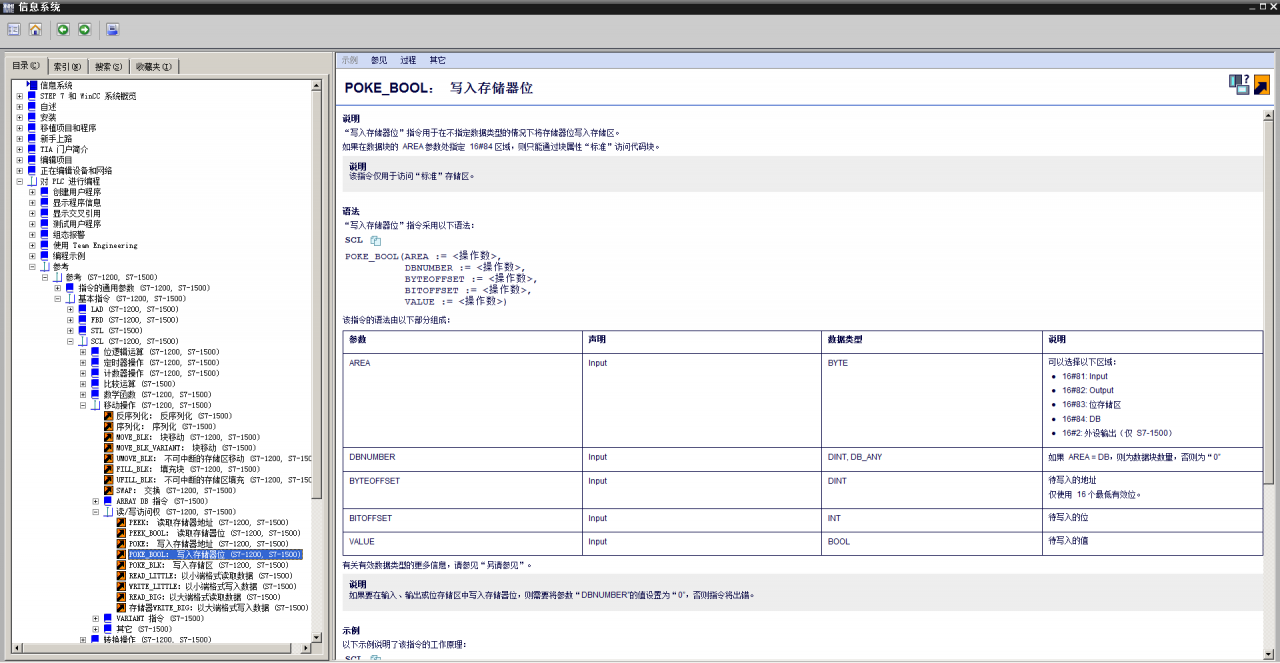Copy SCL syntax via icon next to SCL
The height and width of the screenshot is (663, 1280).
tap(376, 241)
